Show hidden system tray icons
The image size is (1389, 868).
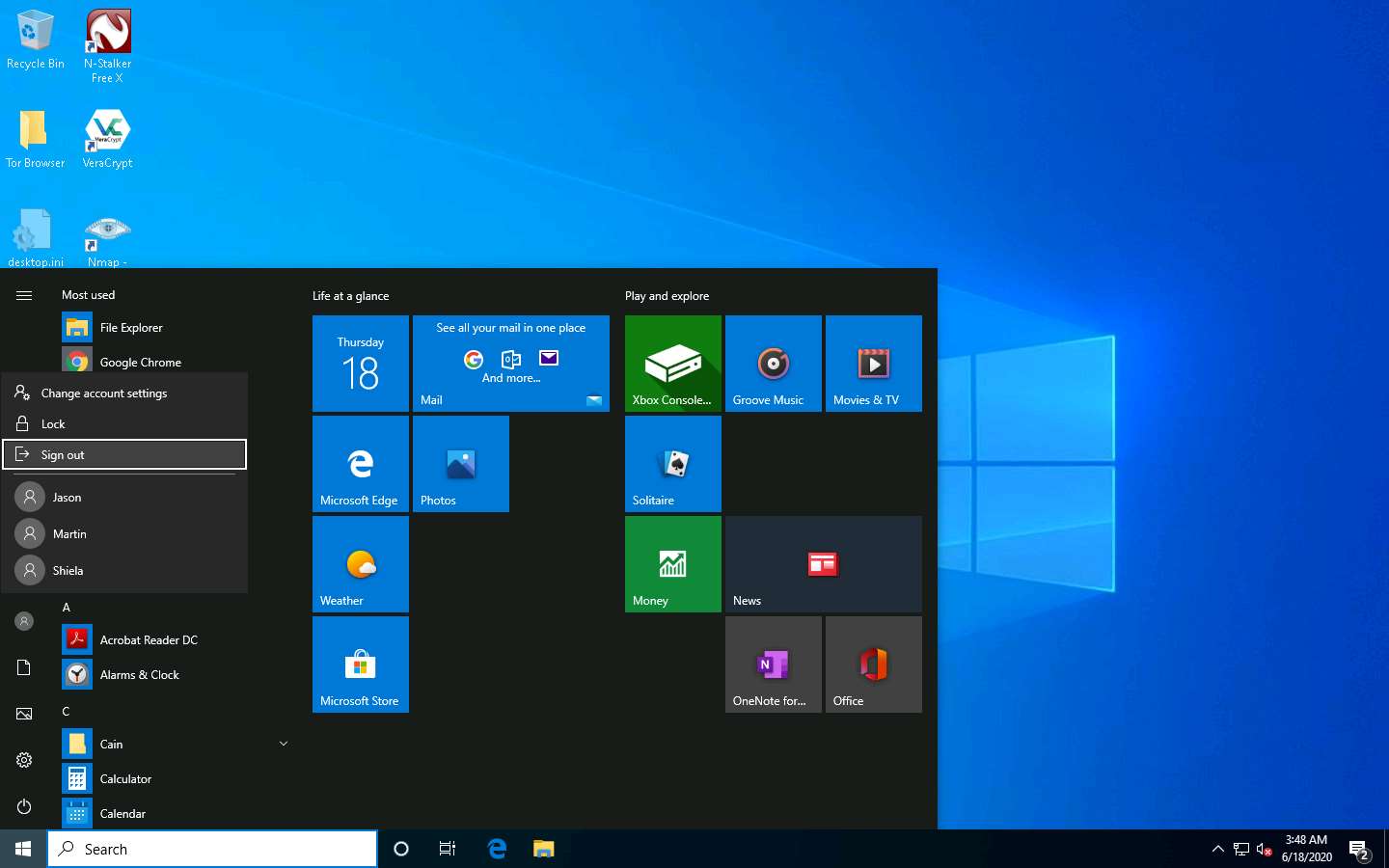coord(1217,849)
